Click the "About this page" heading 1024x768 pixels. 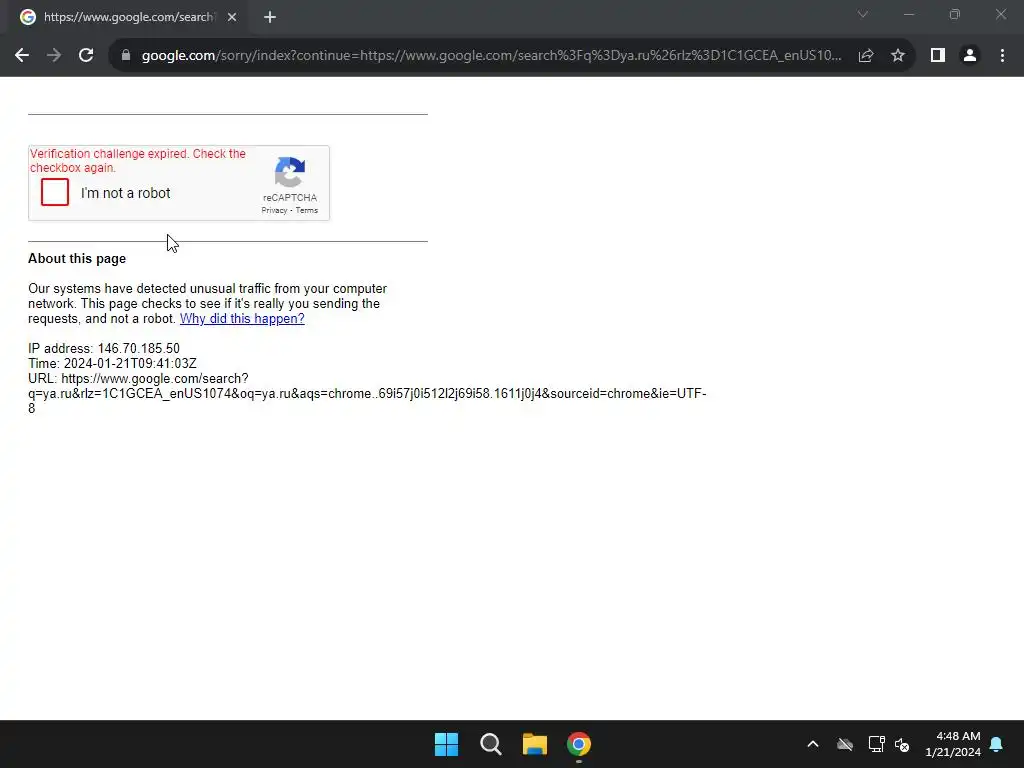click(77, 259)
